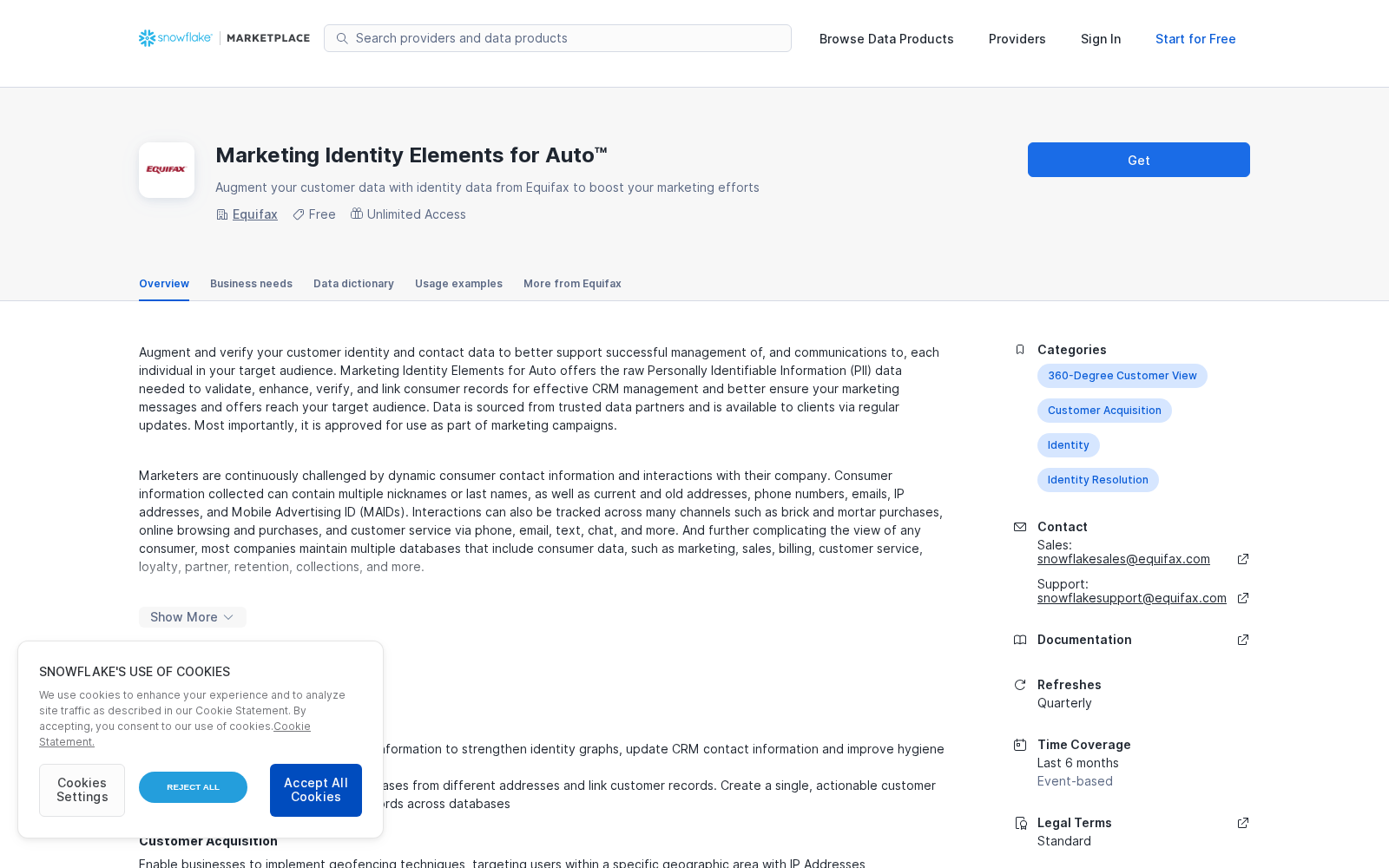The width and height of the screenshot is (1389, 868).
Task: Click the 'Quarterly' refresh value
Action: pos(1064,703)
